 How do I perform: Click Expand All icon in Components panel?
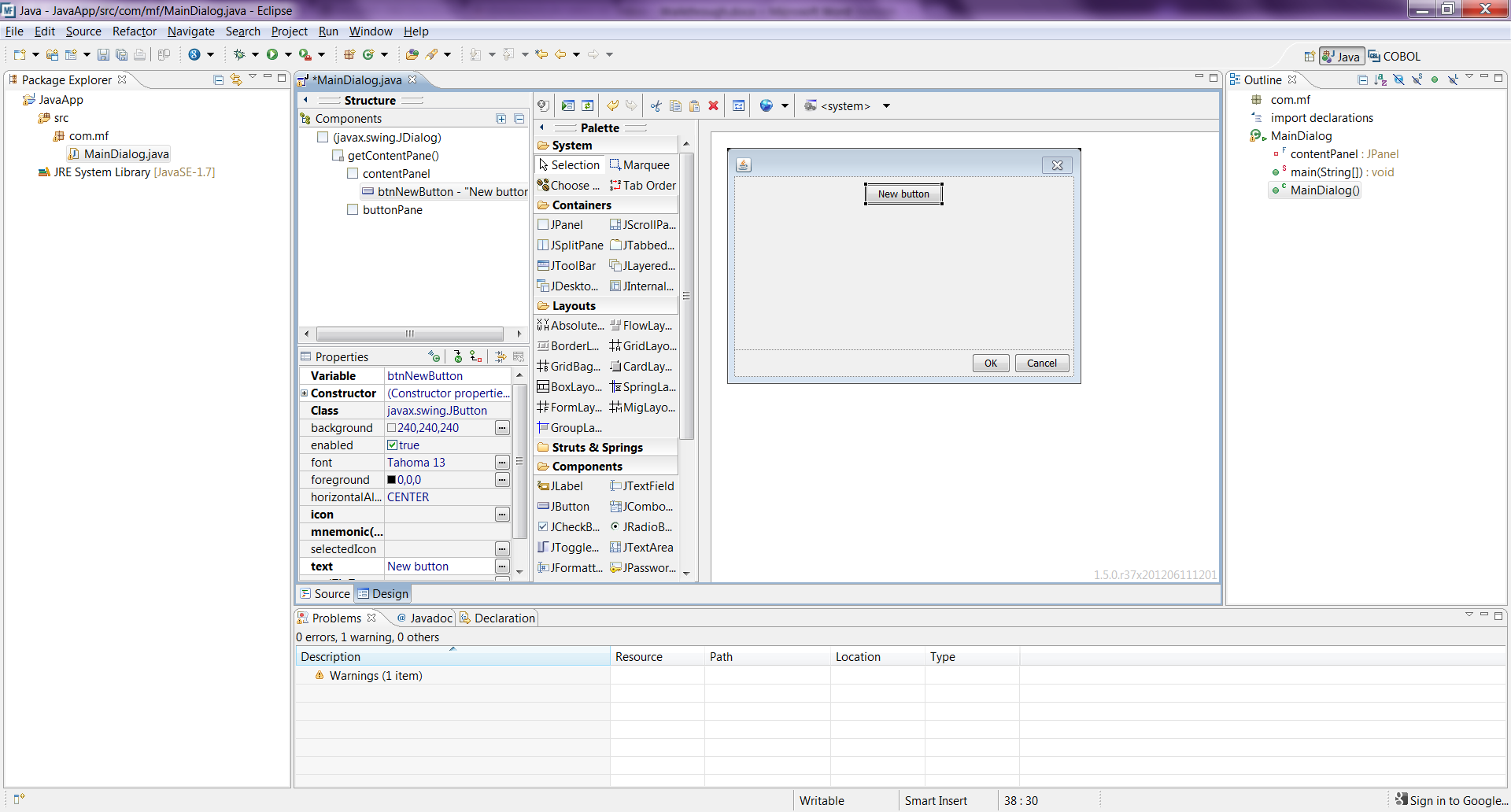tap(501, 119)
